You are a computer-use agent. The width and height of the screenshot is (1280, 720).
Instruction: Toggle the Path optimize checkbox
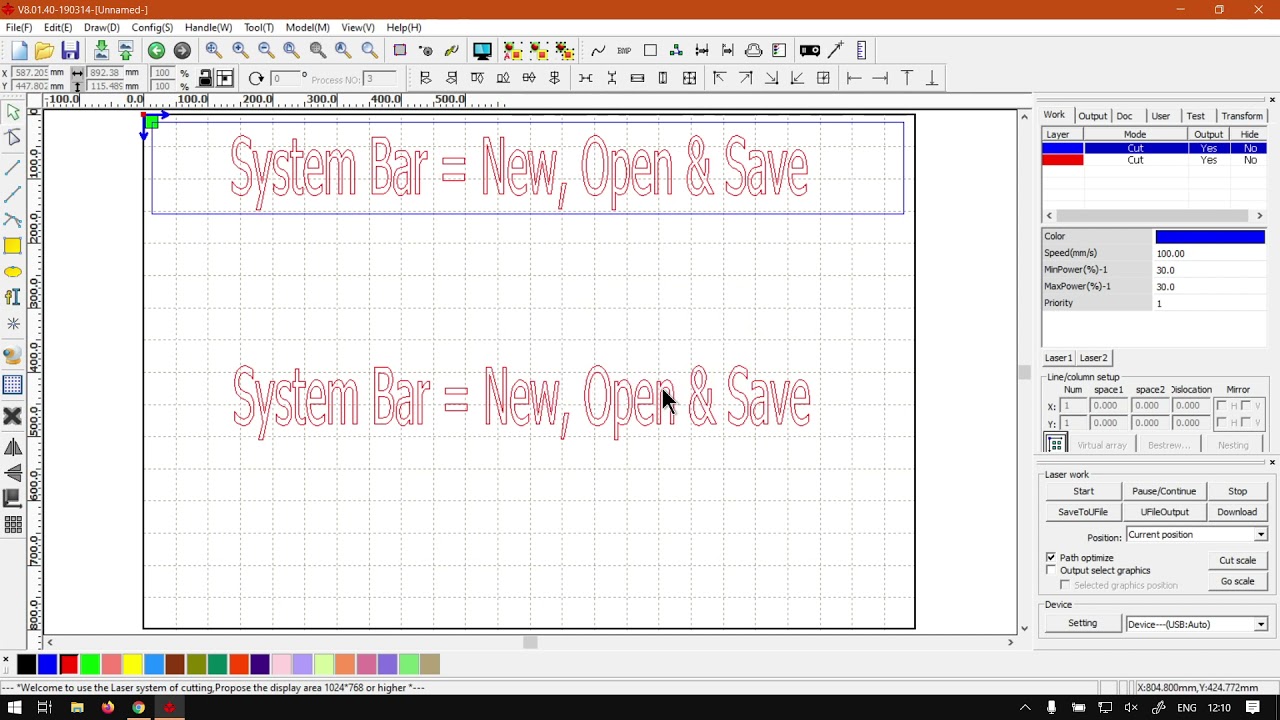1051,557
